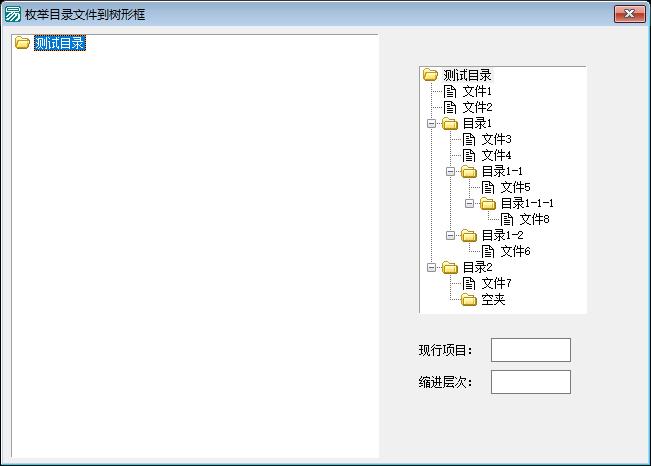
Task: Select the 文件7 item
Action: tap(496, 283)
